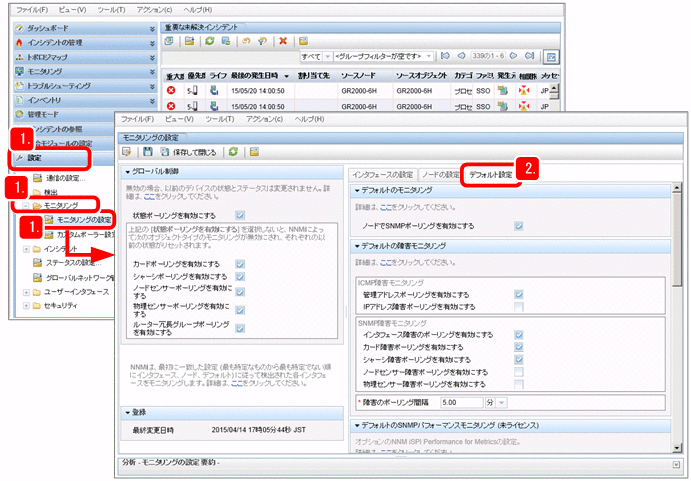
Task: Sort by 最後の発生日時 column header
Action: [255, 76]
